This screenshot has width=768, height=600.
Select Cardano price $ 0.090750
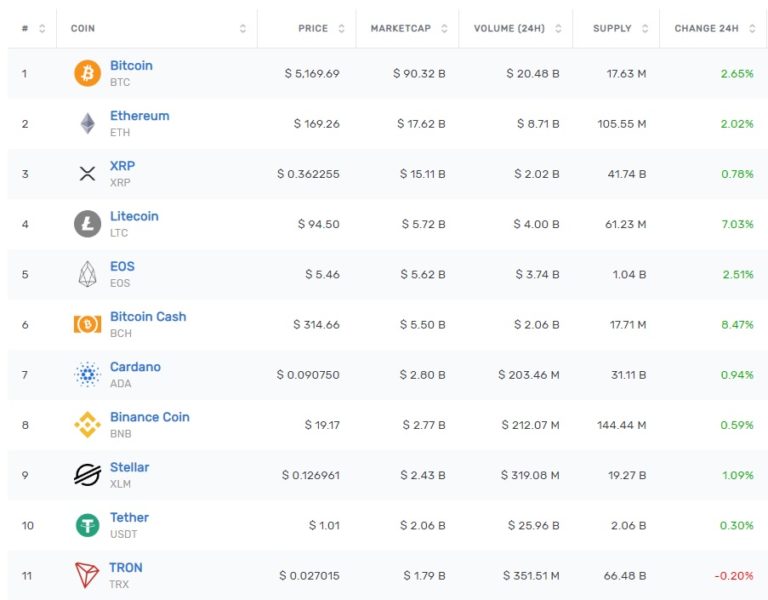click(308, 375)
